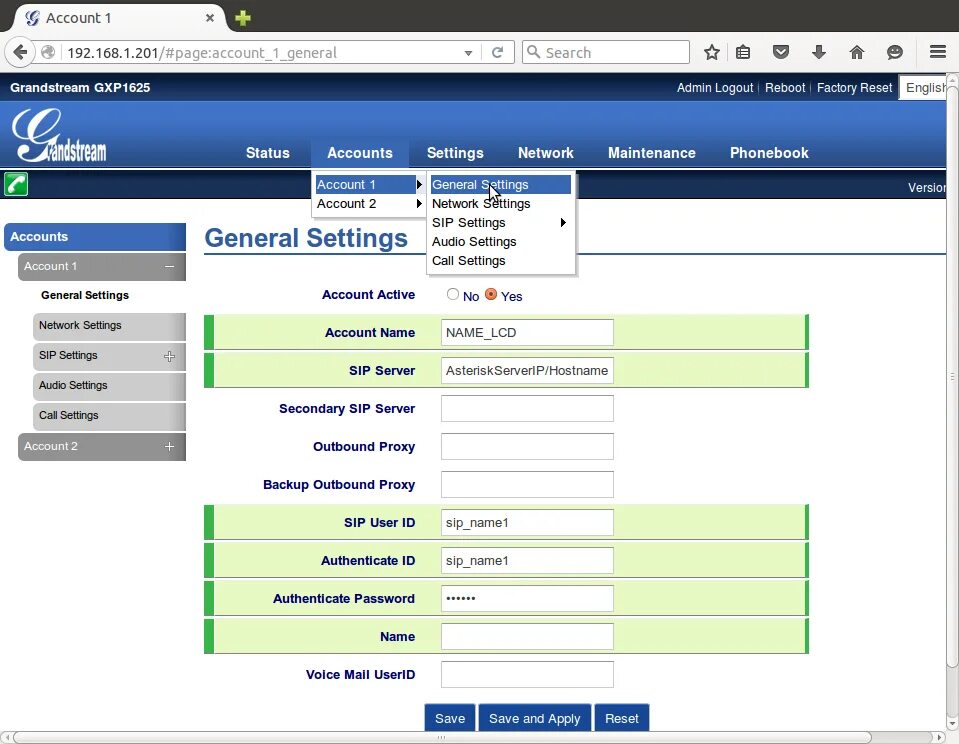The height and width of the screenshot is (744, 959).
Task: Click the horizontal page scrollbar
Action: pos(442,737)
